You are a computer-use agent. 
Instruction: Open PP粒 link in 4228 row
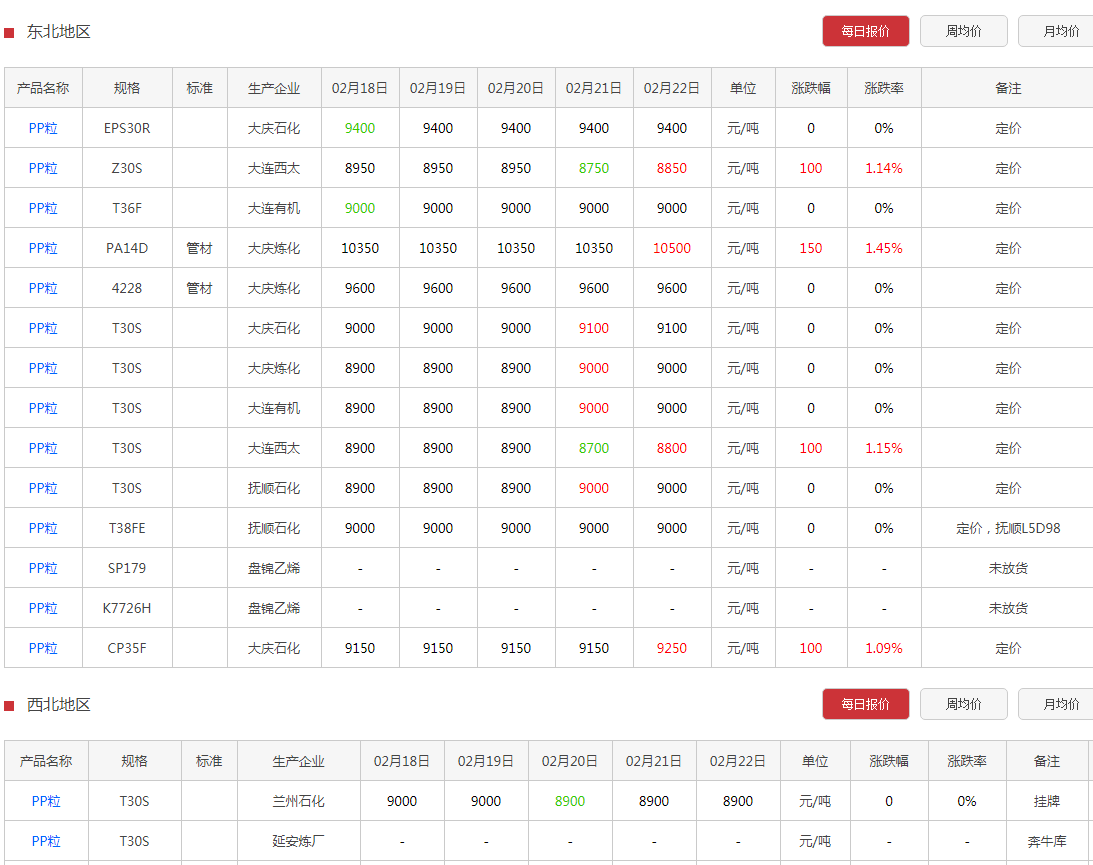(43, 289)
